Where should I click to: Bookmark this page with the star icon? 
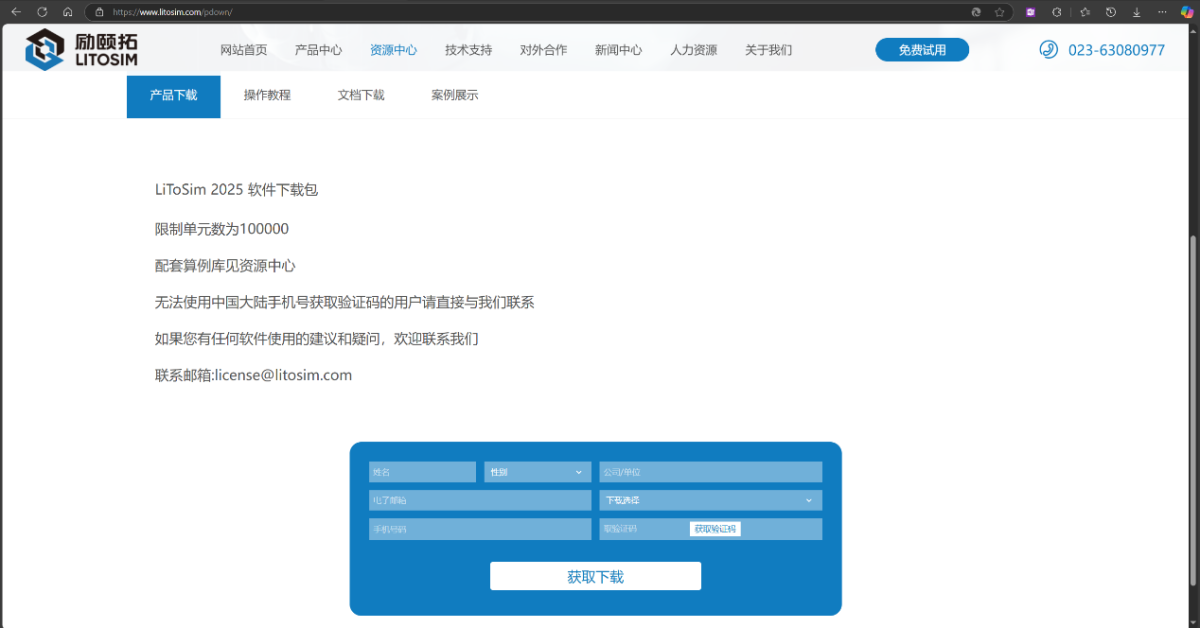[999, 12]
